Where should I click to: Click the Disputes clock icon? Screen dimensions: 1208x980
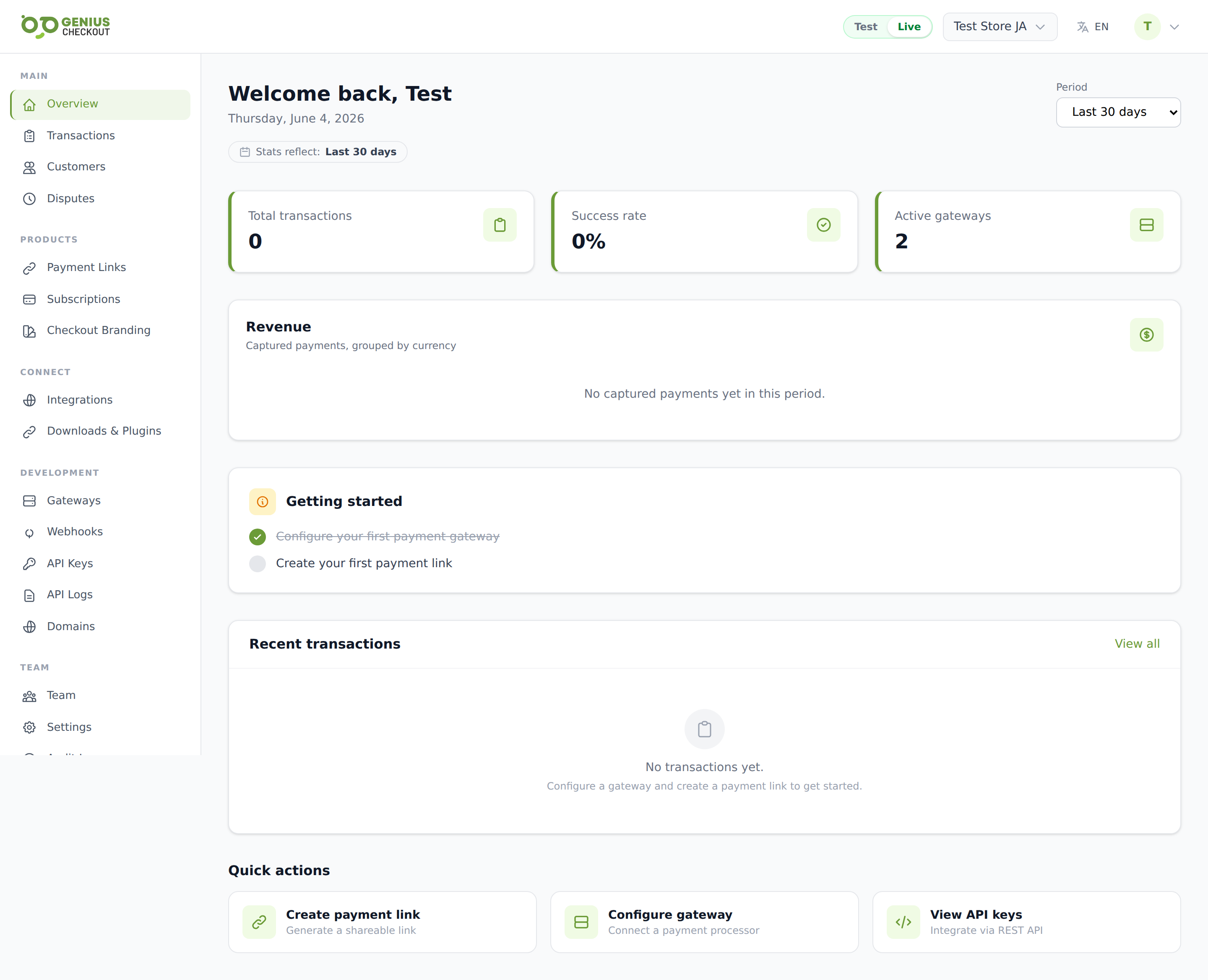[29, 199]
